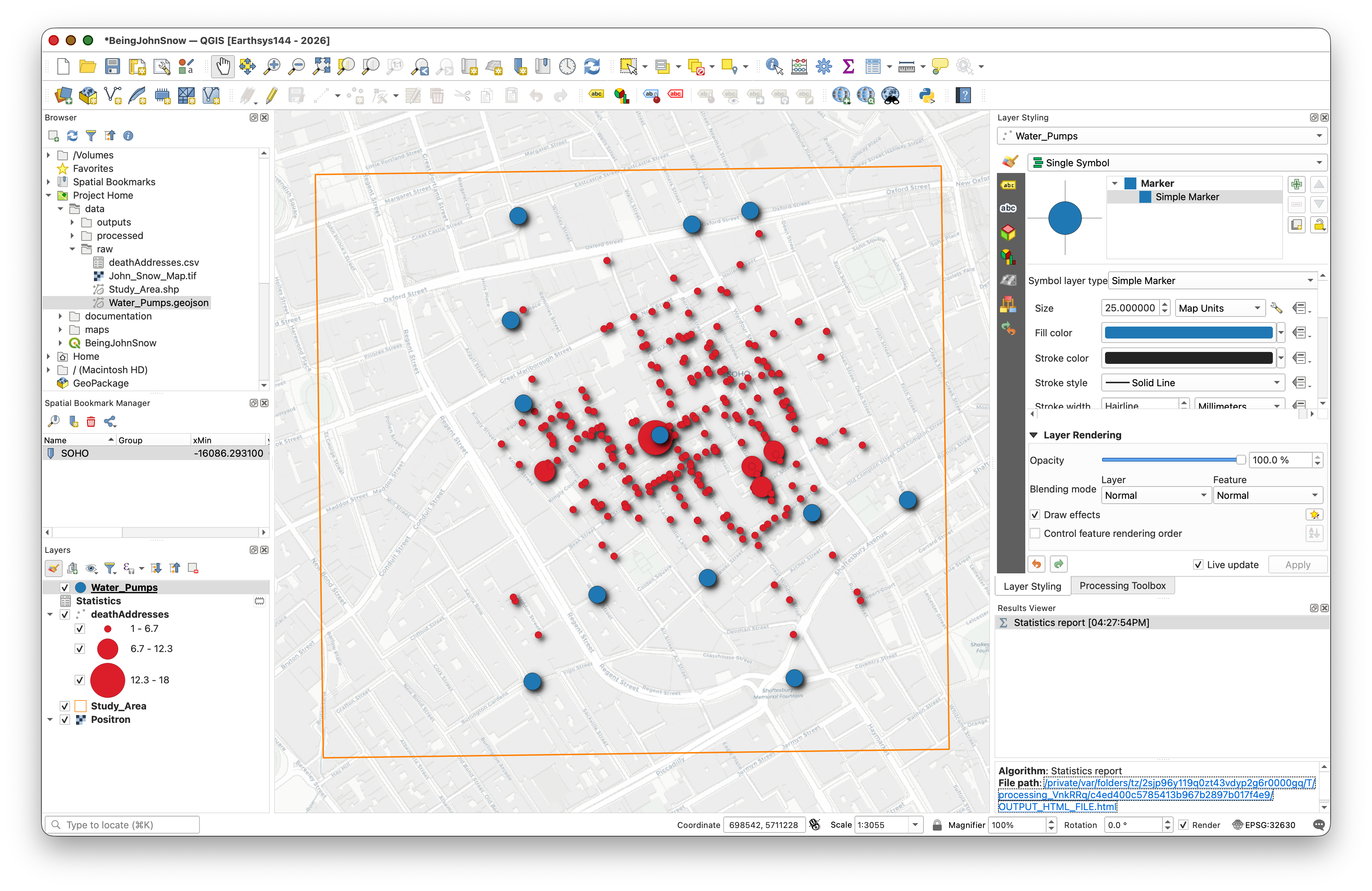Click the Type to locate search field
This screenshot has height=891, width=1372.
[122, 825]
